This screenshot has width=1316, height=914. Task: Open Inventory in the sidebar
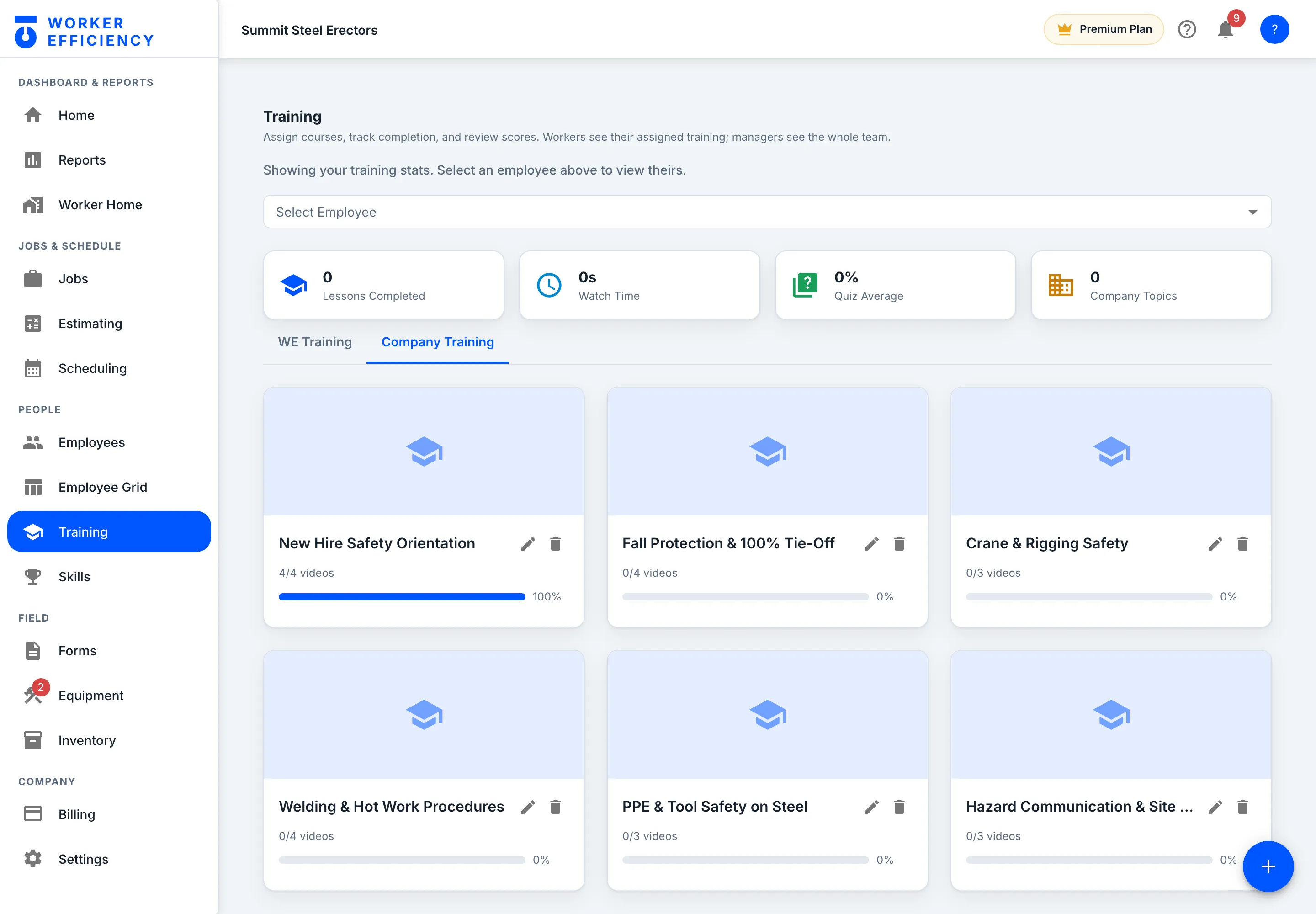[109, 740]
